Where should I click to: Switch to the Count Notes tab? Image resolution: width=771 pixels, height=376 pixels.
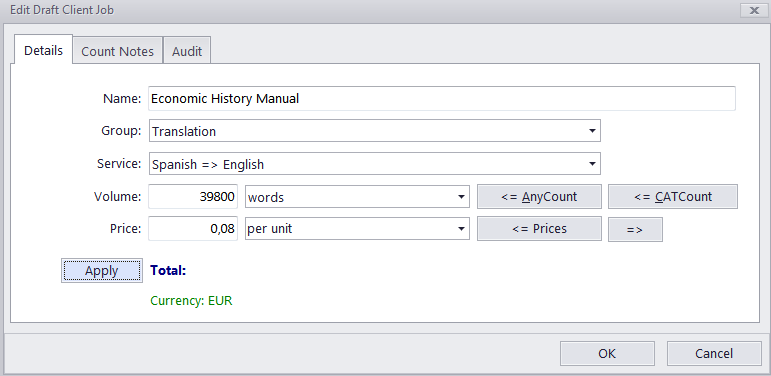click(x=118, y=51)
